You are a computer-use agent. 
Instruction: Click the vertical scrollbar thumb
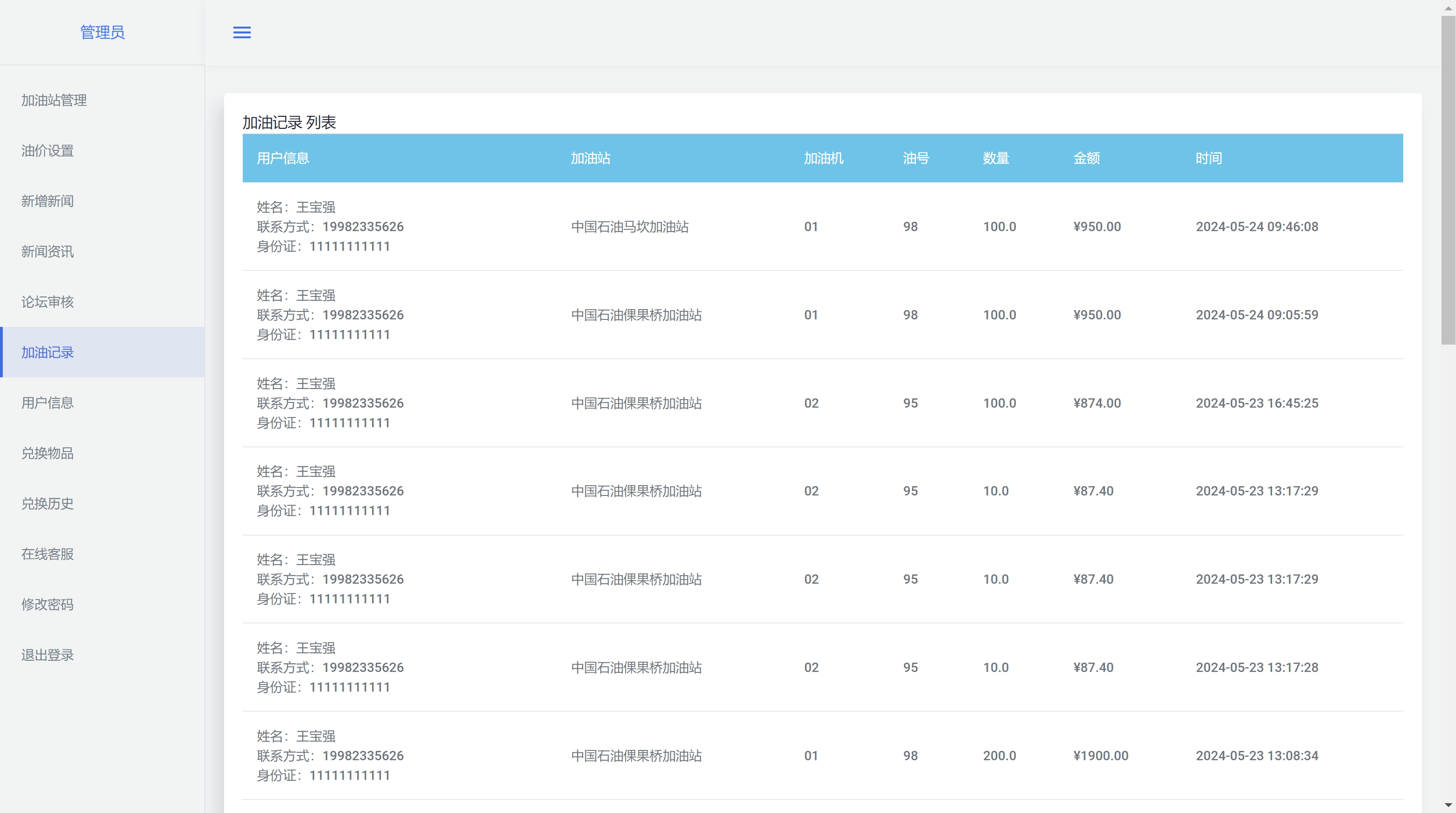click(1448, 180)
